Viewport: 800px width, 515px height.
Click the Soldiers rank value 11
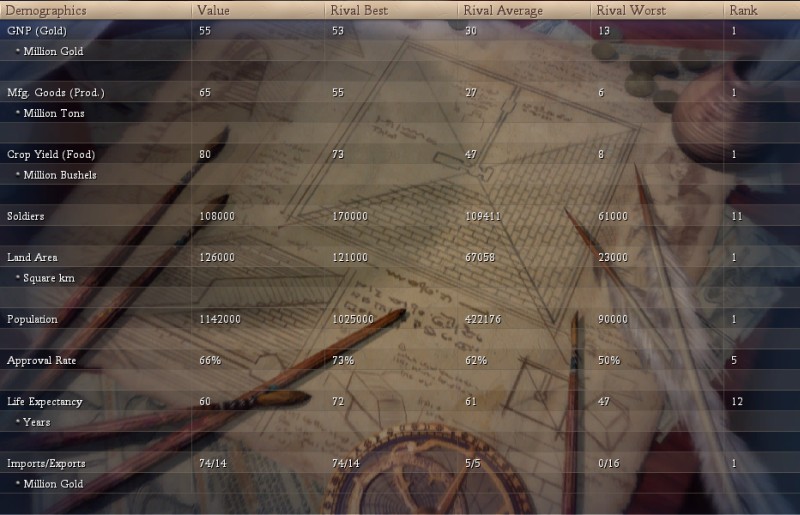pos(735,216)
